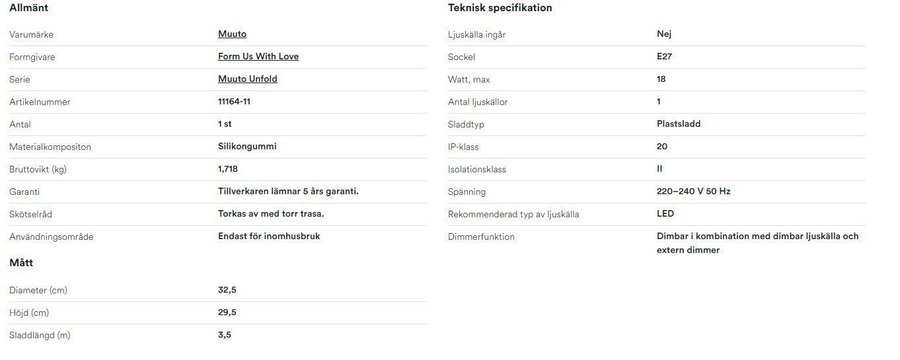Select the warranty text about 5 års garanti

tap(288, 191)
